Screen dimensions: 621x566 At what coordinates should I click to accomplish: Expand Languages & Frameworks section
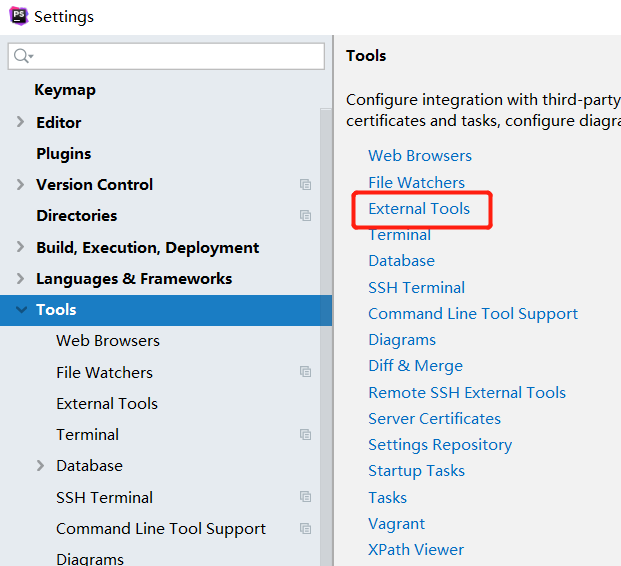pyautogui.click(x=20, y=278)
